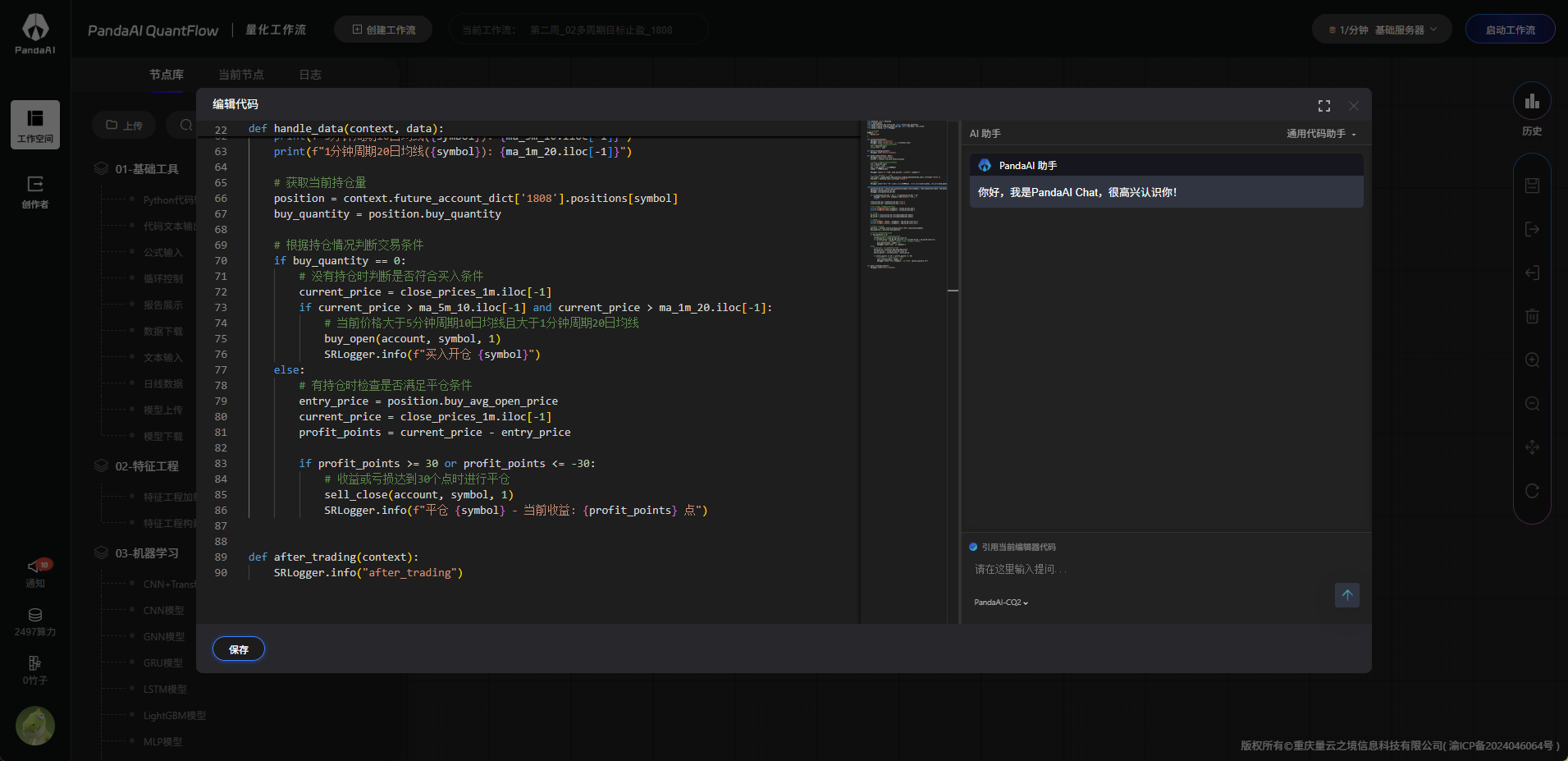Screen dimensions: 1568x761
Task: Click the 启动工作流 button
Action: [1510, 30]
